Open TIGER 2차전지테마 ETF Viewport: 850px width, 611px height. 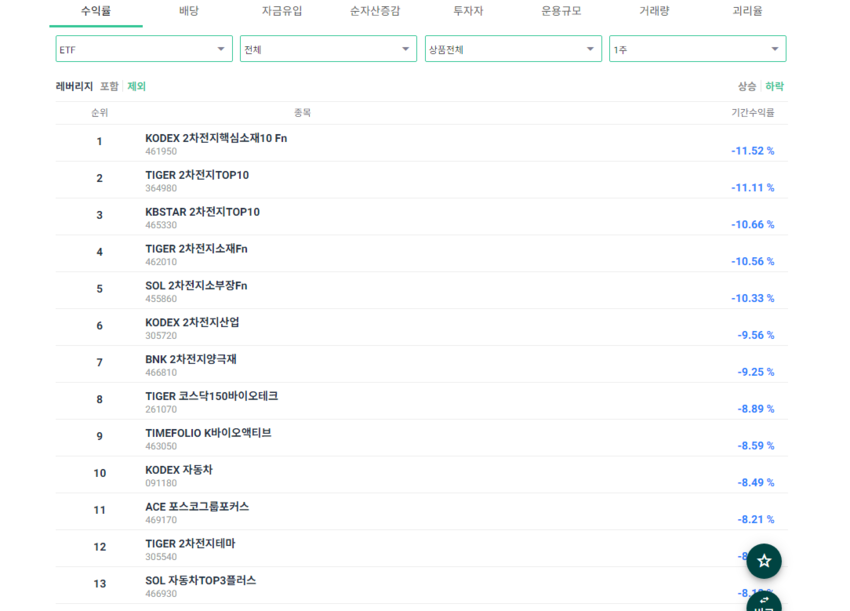[191, 544]
